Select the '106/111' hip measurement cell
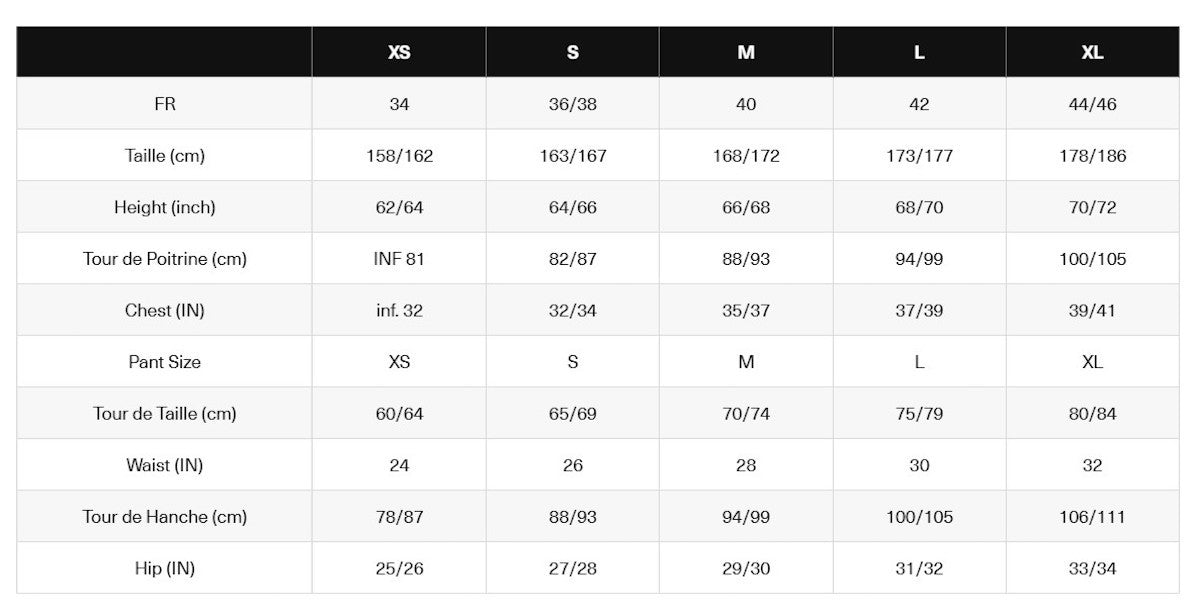Viewport: 1200px width, 612px height. pyautogui.click(x=1092, y=517)
